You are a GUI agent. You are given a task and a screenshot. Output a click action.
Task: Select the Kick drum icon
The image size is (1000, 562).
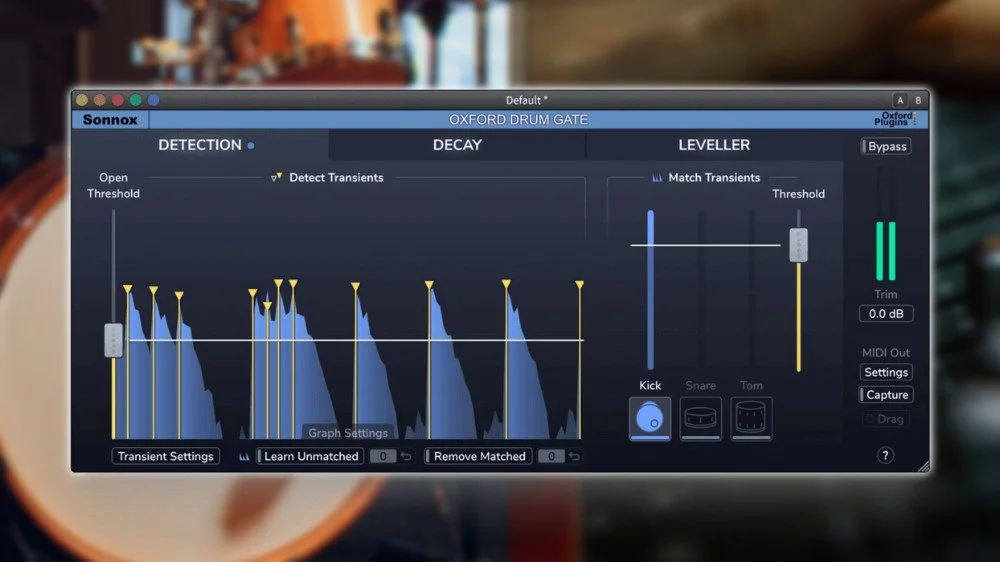[x=649, y=418]
